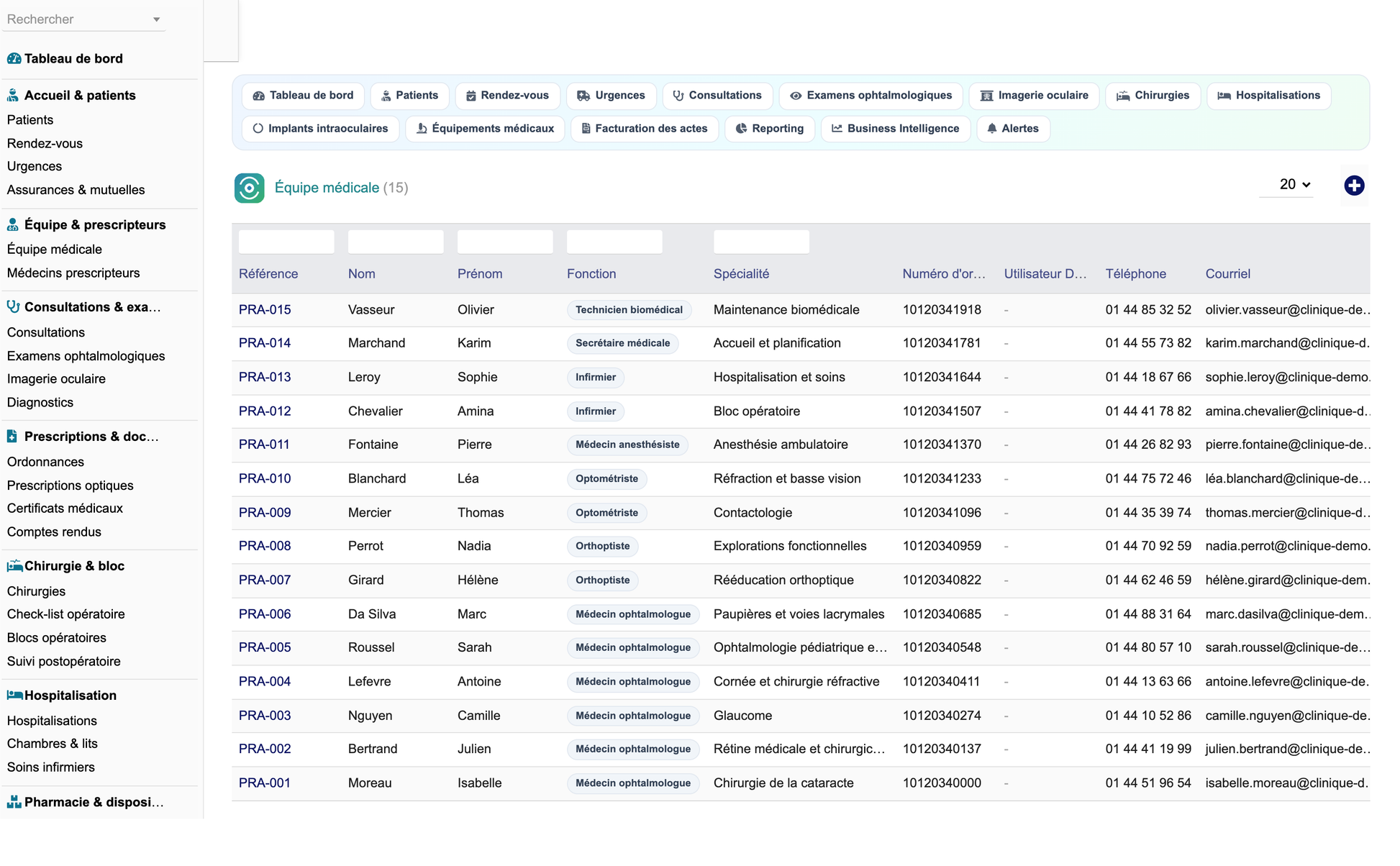Open the Rendez-vous shortcut tab
This screenshot has width=1400, height=866.
point(507,95)
